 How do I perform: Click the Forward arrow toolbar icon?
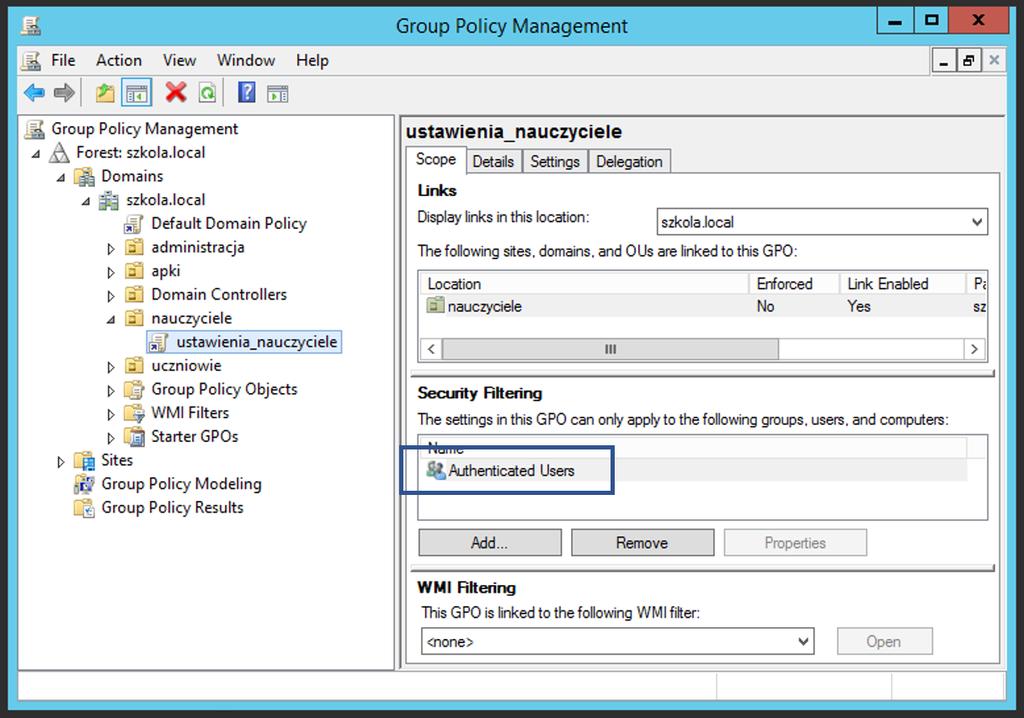pyautogui.click(x=64, y=93)
